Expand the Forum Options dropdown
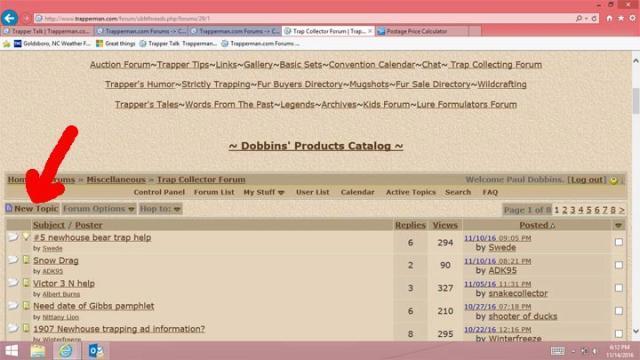The height and width of the screenshot is (360, 640). pos(99,209)
